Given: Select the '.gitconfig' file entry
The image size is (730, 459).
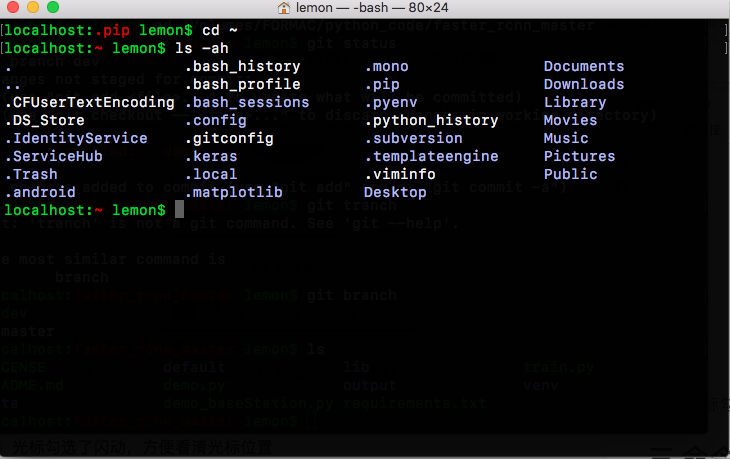Looking at the screenshot, I should point(229,138).
